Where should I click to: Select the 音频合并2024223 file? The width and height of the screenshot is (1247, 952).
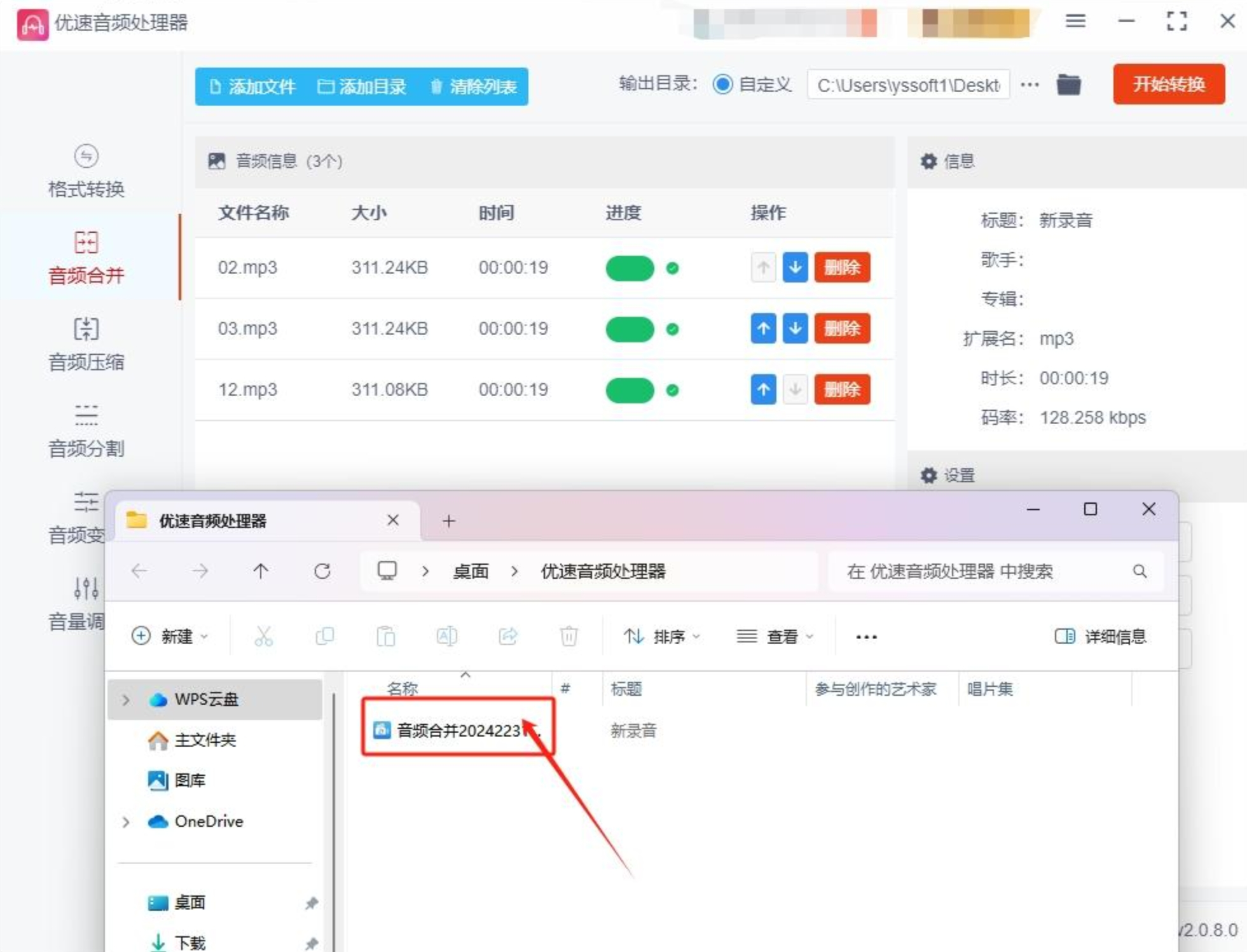point(457,730)
